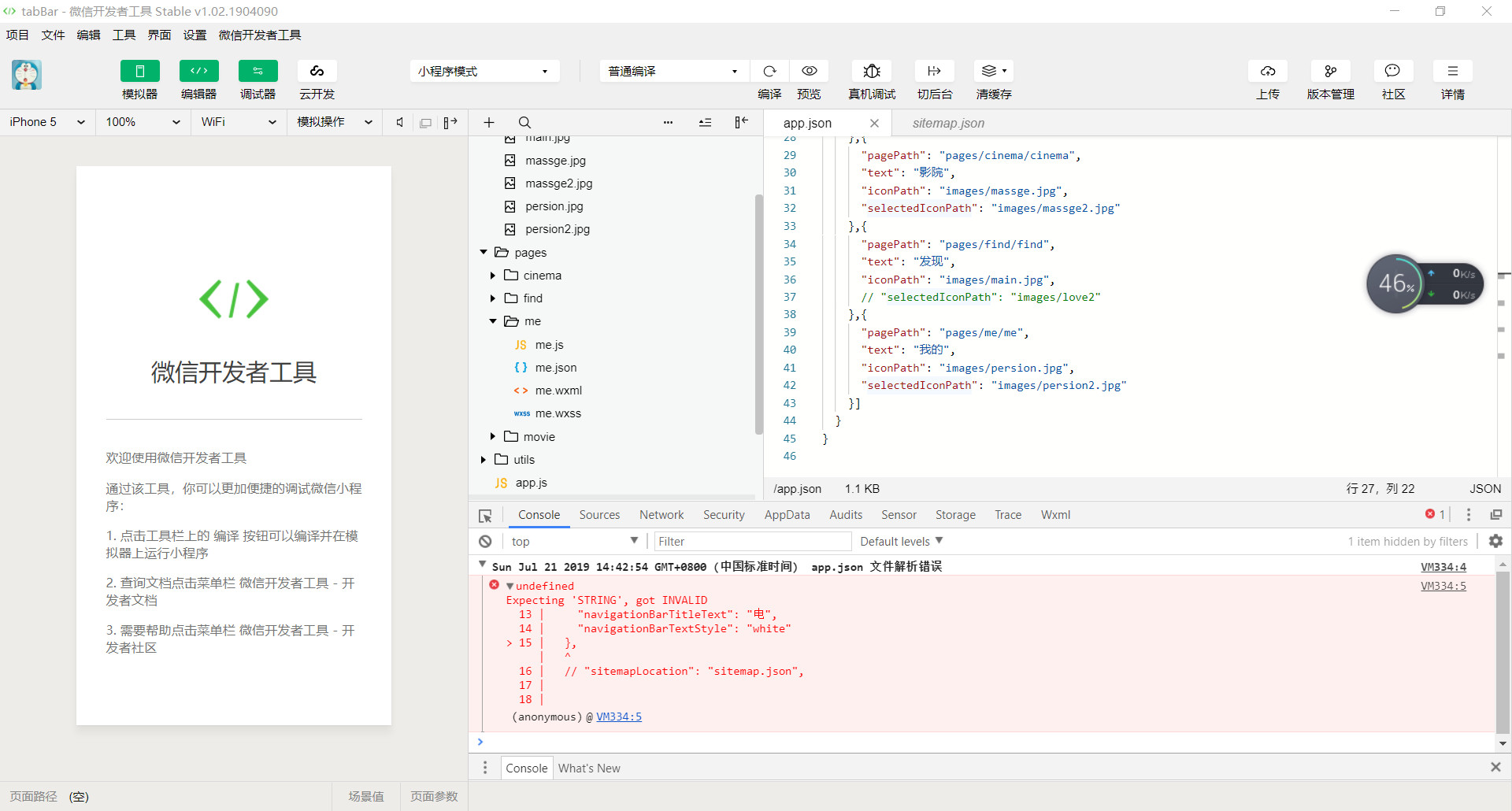Toggle the 编辑器 editor panel button
The height and width of the screenshot is (811, 1512).
click(199, 71)
